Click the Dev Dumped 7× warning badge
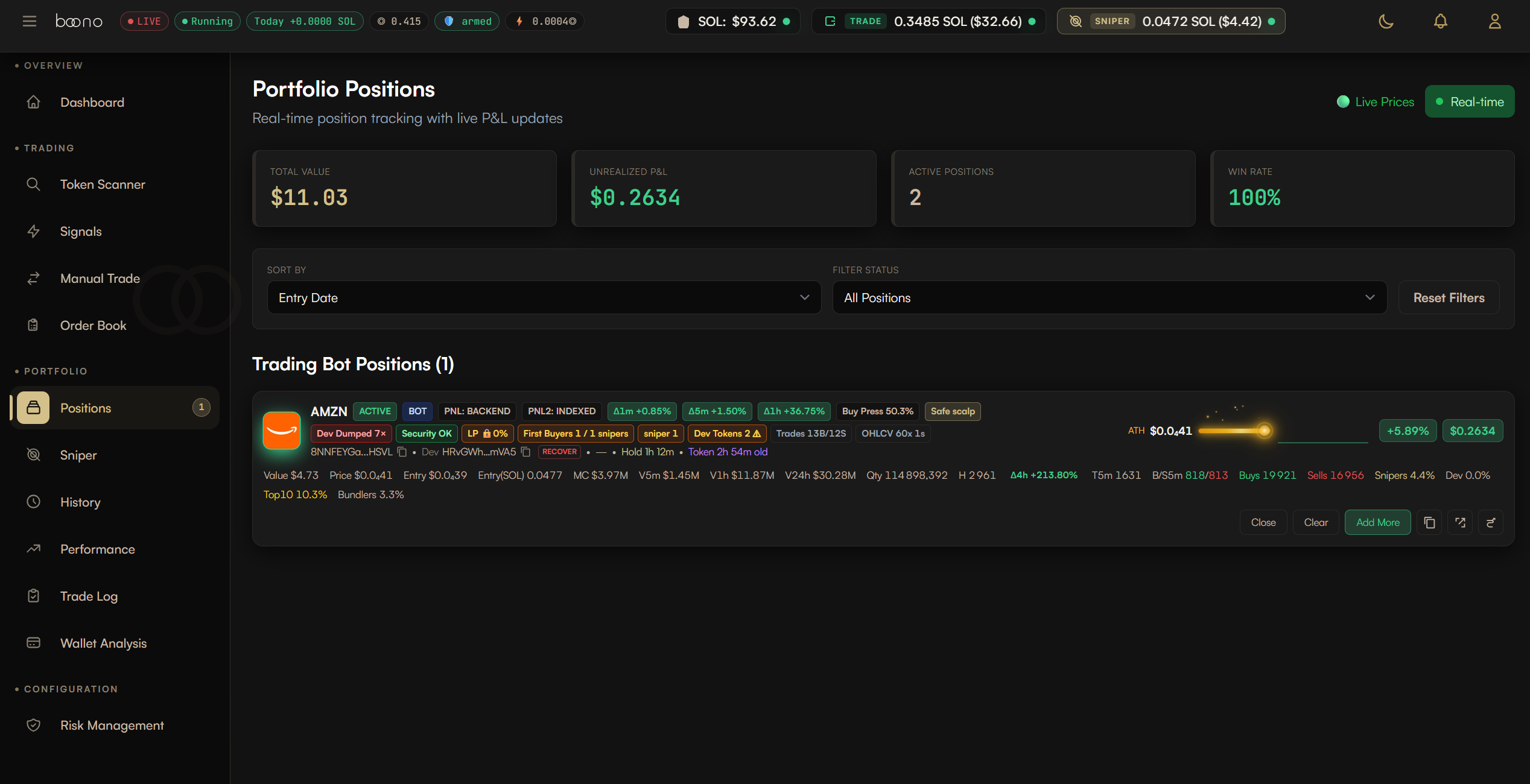 coord(351,434)
